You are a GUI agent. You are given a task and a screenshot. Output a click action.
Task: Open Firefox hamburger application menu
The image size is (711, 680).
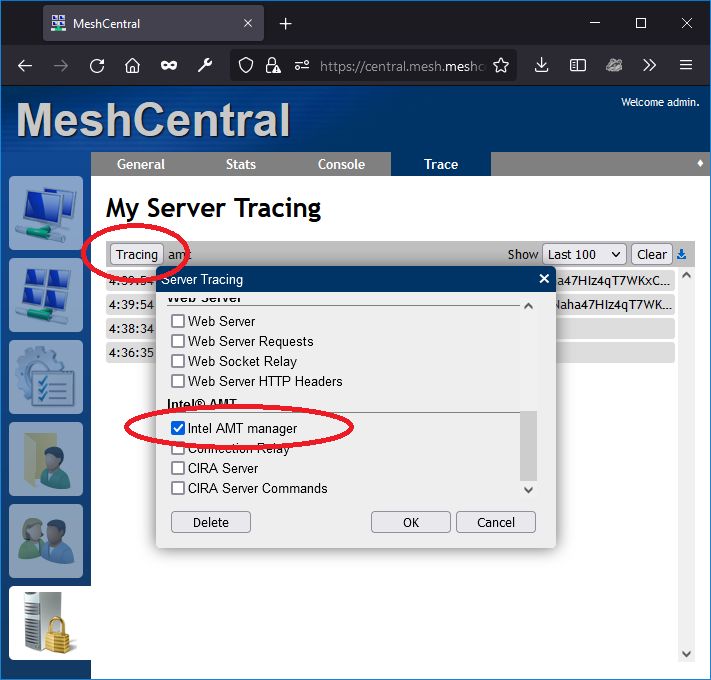tap(686, 66)
